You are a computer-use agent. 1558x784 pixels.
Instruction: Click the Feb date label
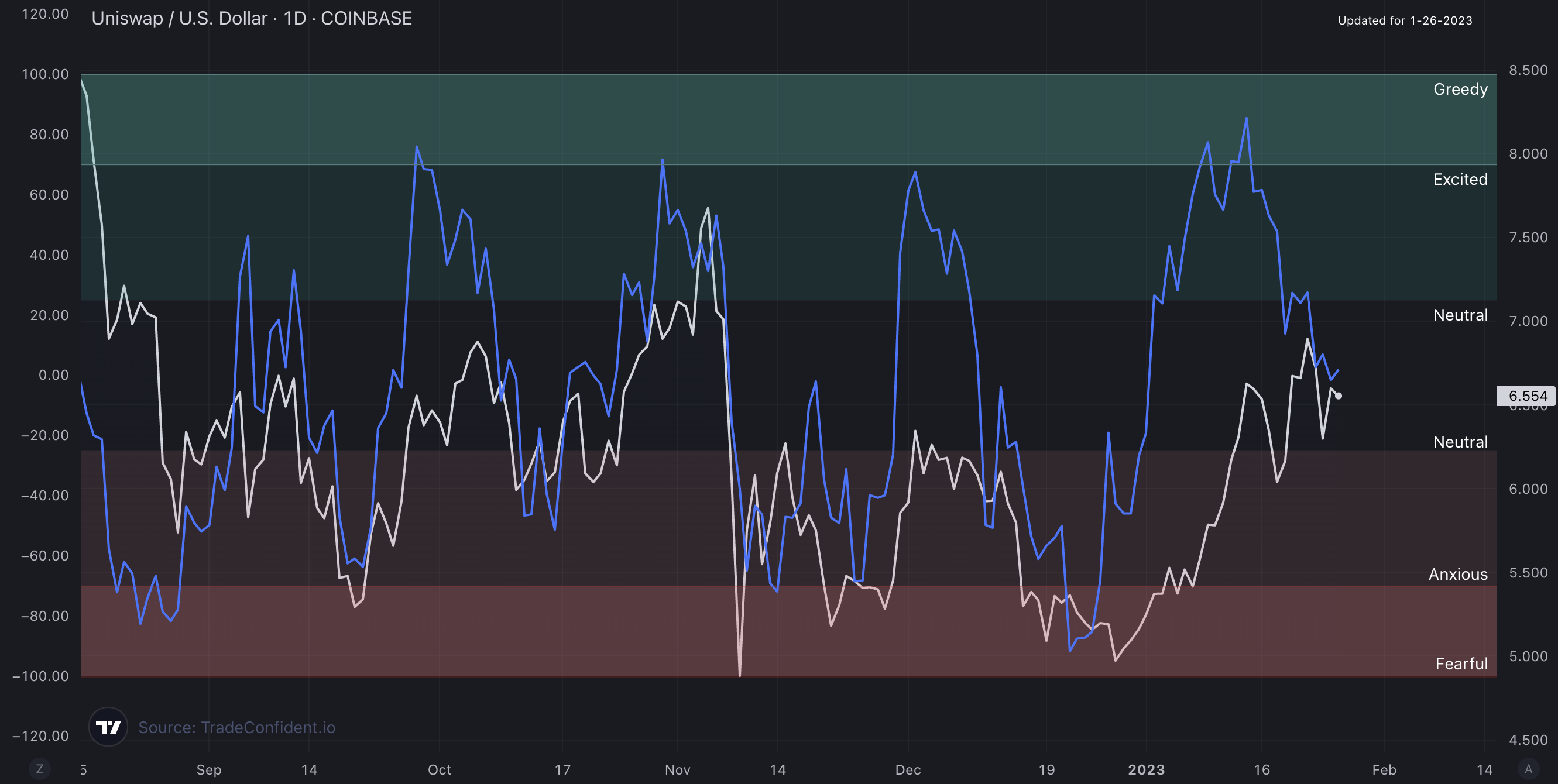[1384, 770]
